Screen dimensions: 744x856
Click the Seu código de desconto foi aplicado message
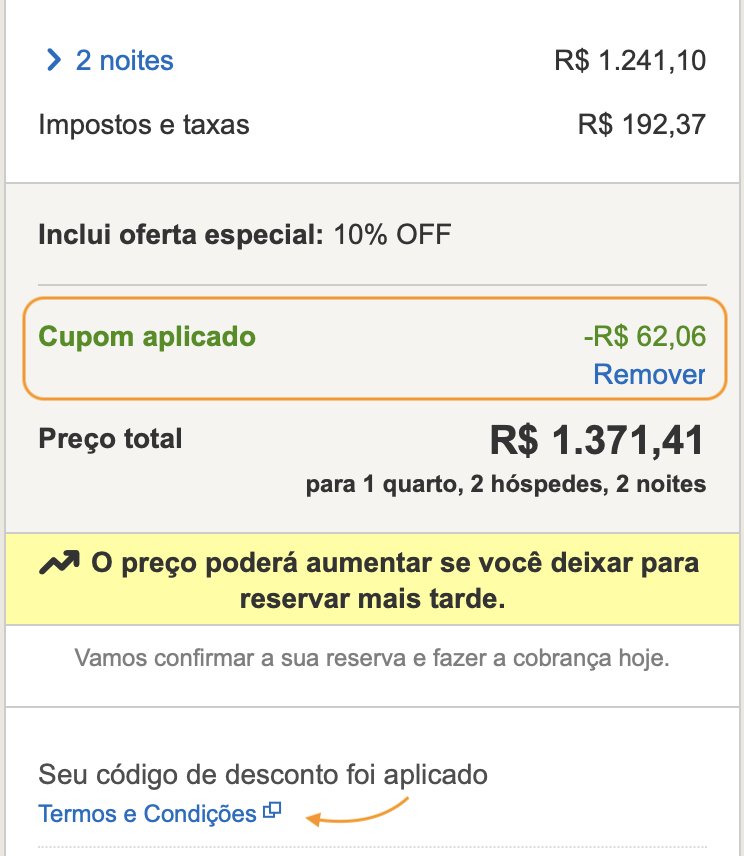click(263, 774)
